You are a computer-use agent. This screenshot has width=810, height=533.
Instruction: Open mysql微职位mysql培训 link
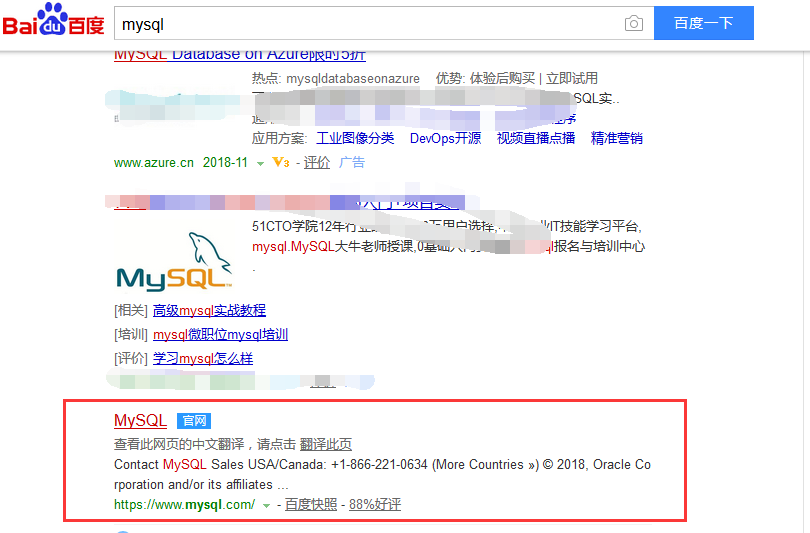(220, 335)
